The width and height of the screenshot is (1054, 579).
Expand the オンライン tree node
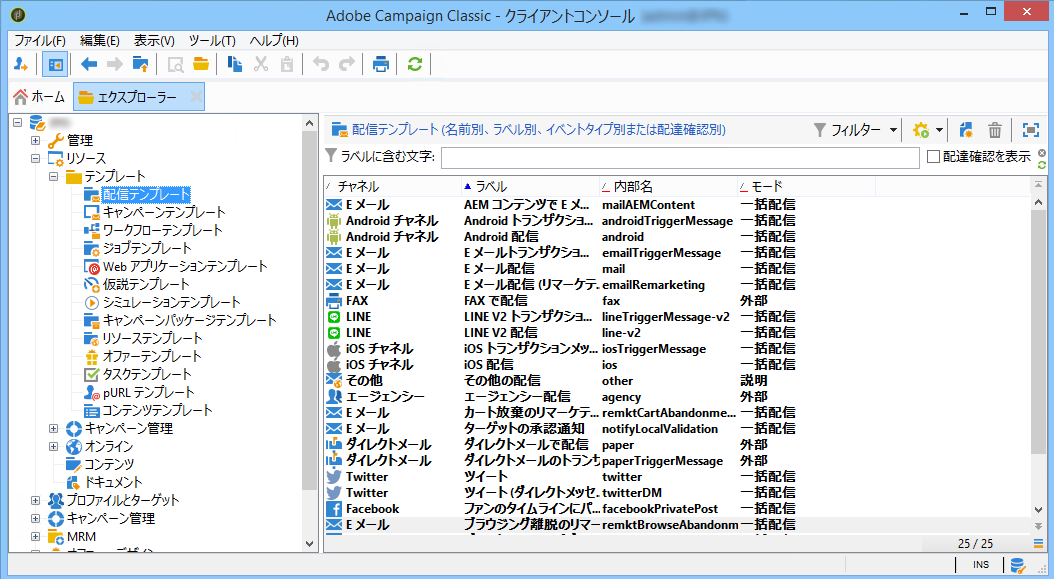coord(54,447)
